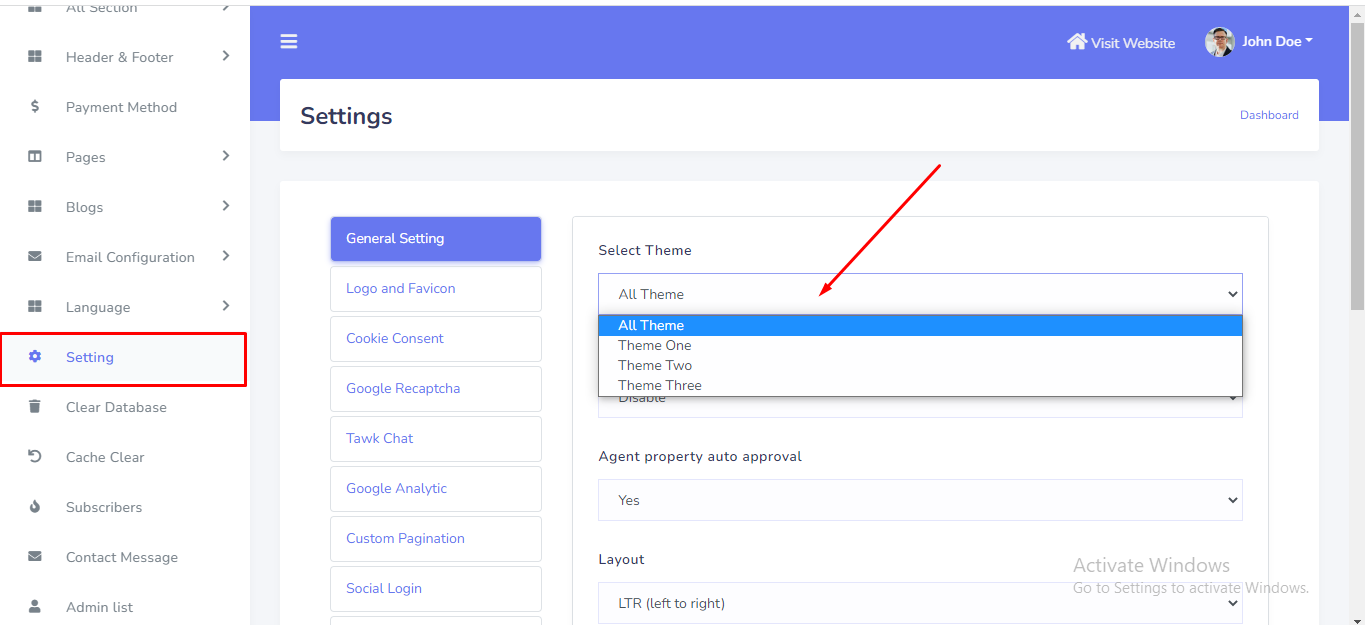Select Theme Three option in list
This screenshot has height=625, width=1365.
pos(660,385)
